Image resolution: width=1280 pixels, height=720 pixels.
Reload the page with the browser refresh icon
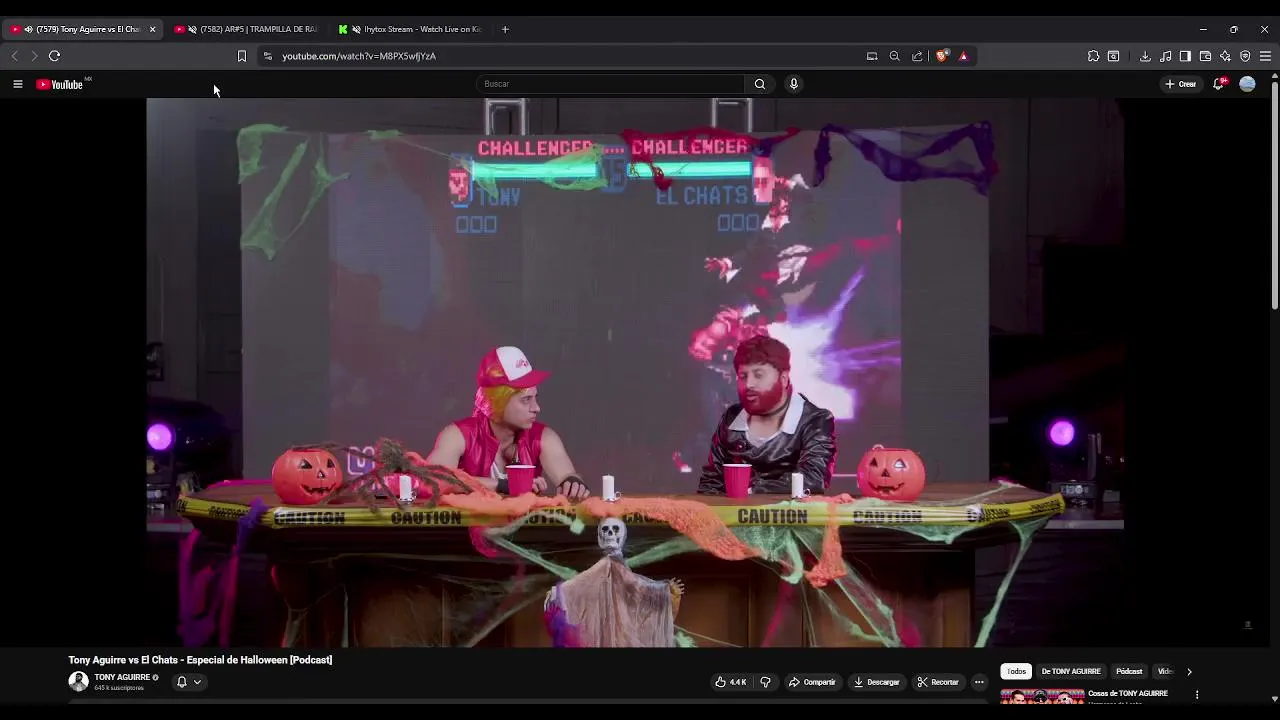55,56
